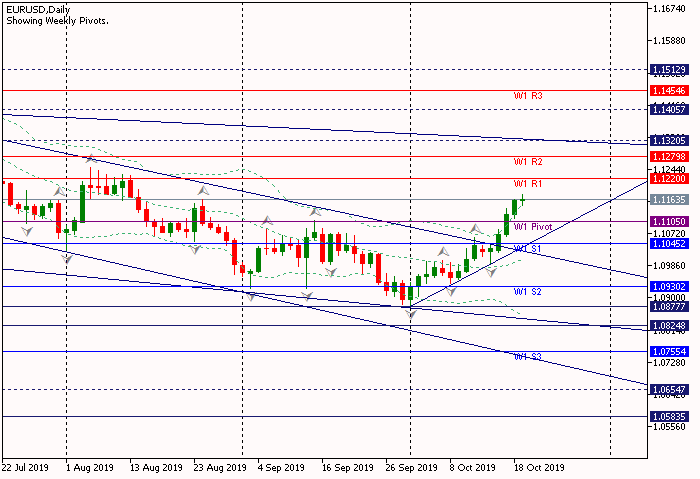Click the black 1.15129 price tag

pos(667,70)
